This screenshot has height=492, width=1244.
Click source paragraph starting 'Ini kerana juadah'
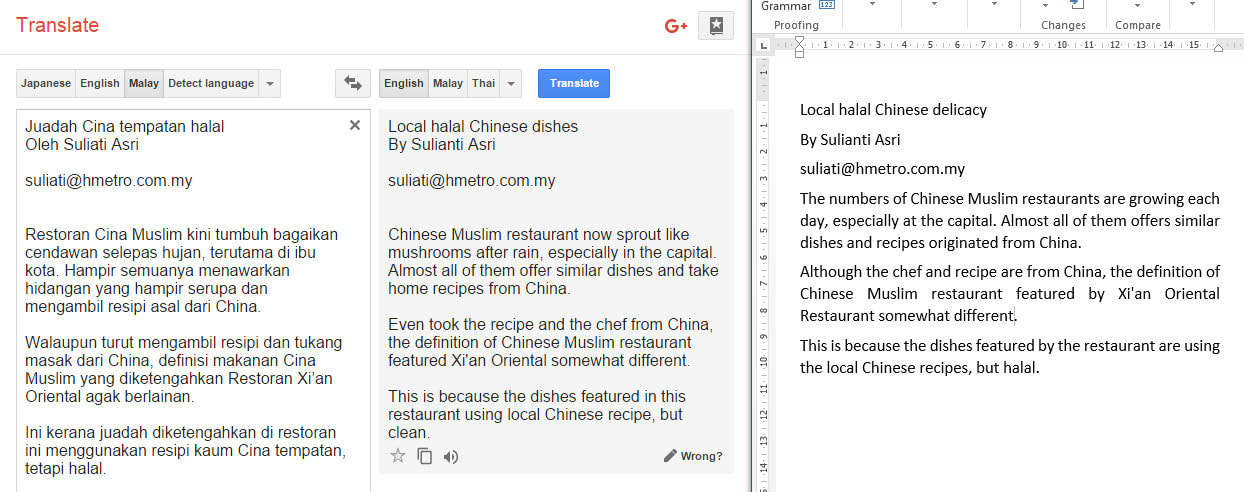click(186, 450)
